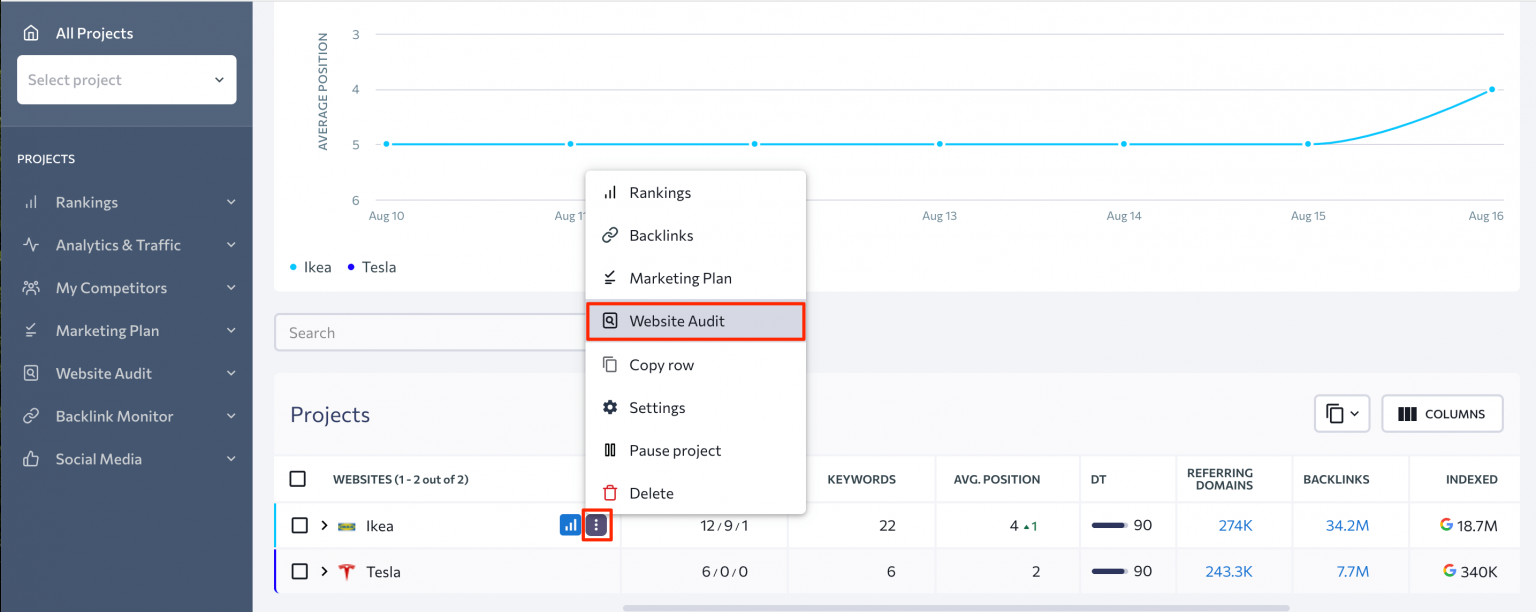
Task: Click the Tesla logo icon in projects table
Action: tap(347, 572)
